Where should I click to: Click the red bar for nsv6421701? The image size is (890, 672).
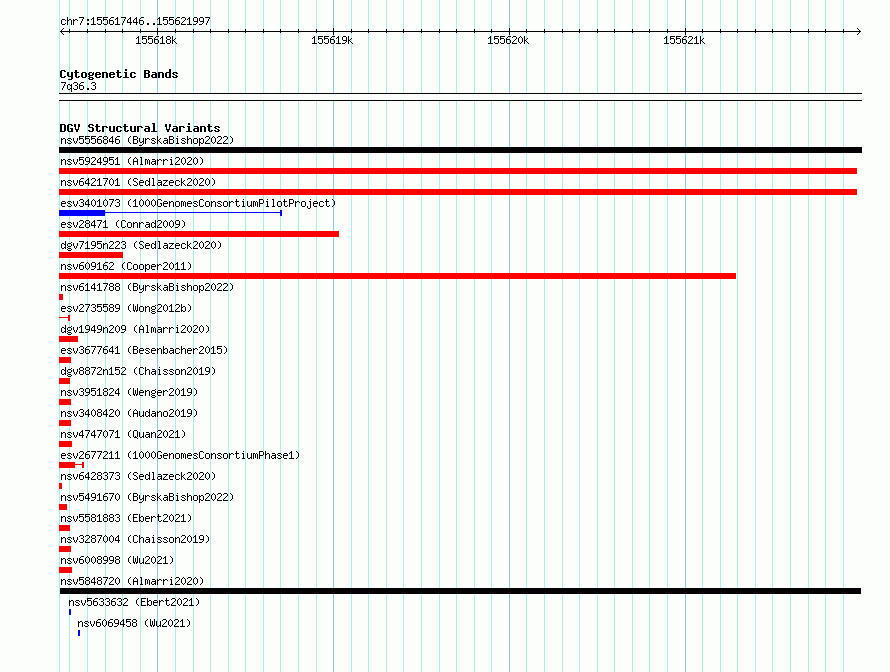[x=458, y=192]
